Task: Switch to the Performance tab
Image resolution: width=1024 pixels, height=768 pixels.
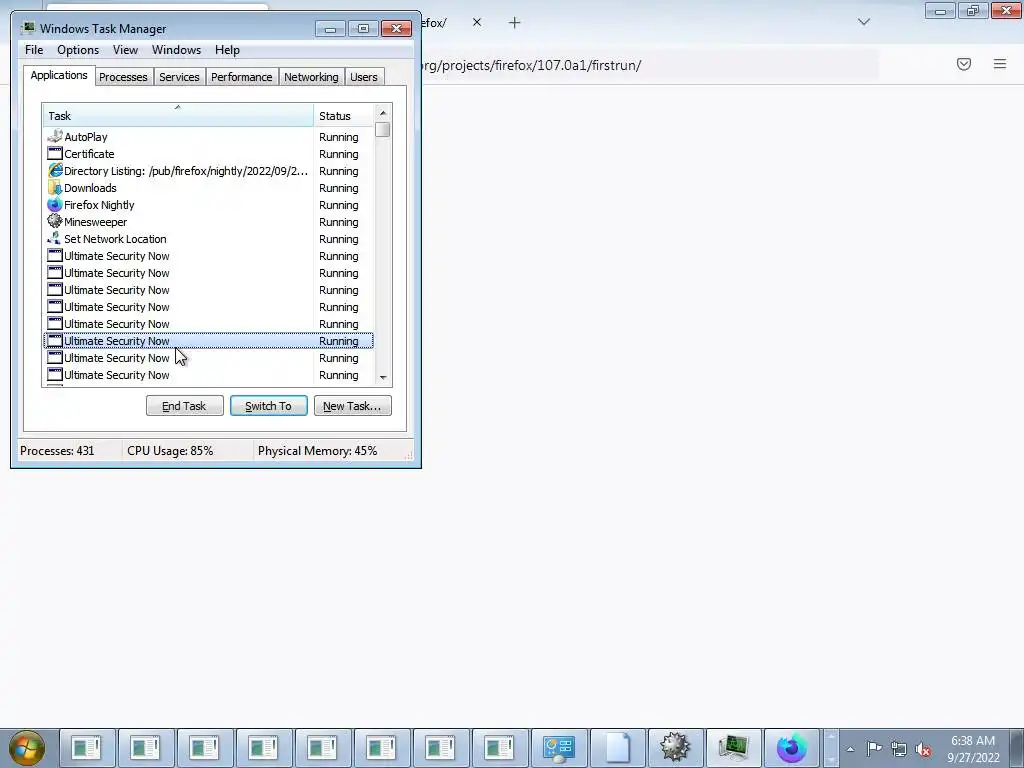Action: tap(241, 77)
